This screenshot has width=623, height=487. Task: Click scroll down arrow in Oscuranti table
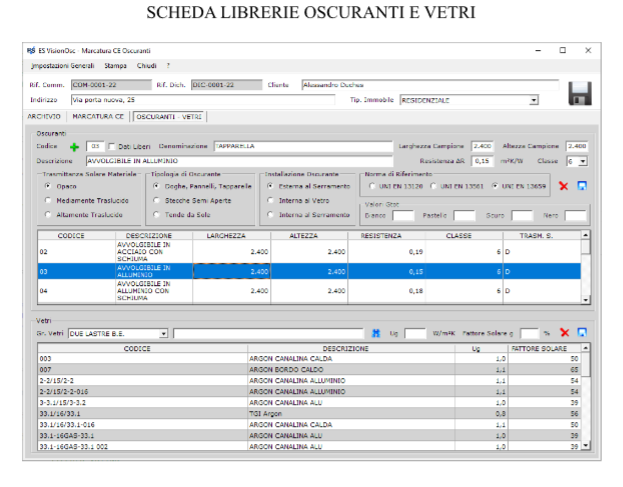585,300
